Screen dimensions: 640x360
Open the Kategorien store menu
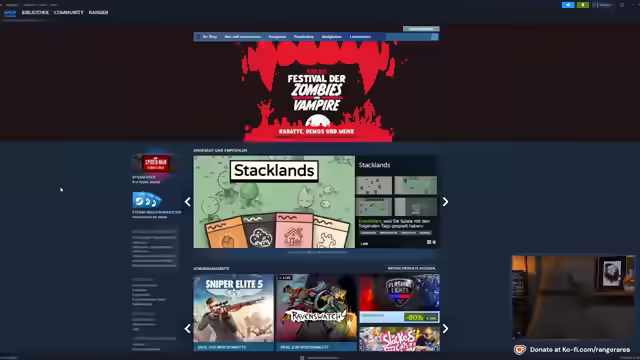[277, 37]
